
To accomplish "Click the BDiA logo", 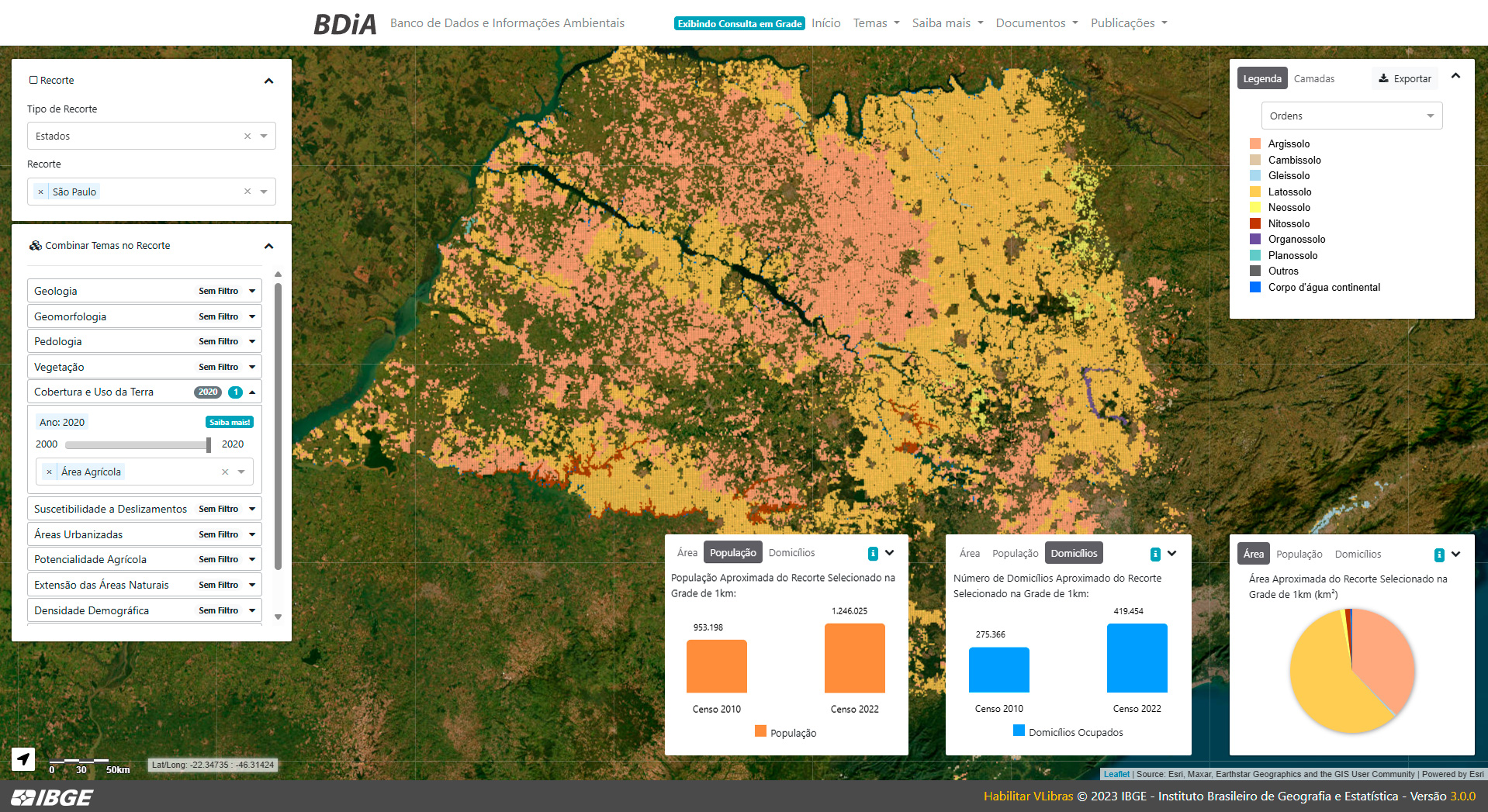I will [344, 24].
